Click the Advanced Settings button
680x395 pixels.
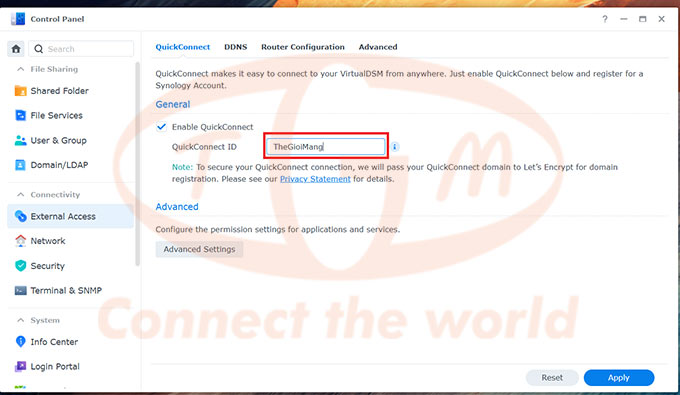click(199, 249)
